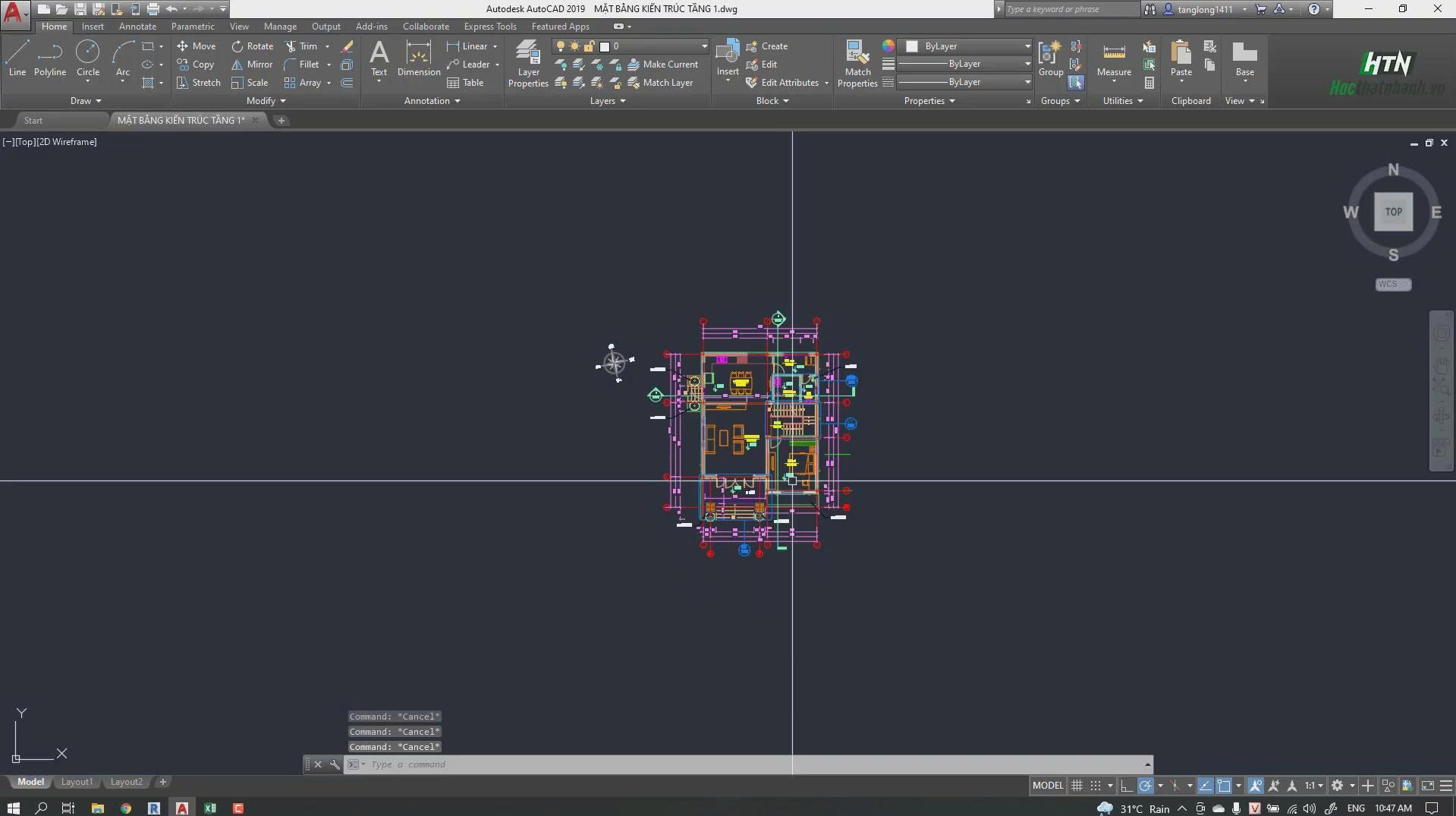Switch to the Layout1 tab

[77, 782]
